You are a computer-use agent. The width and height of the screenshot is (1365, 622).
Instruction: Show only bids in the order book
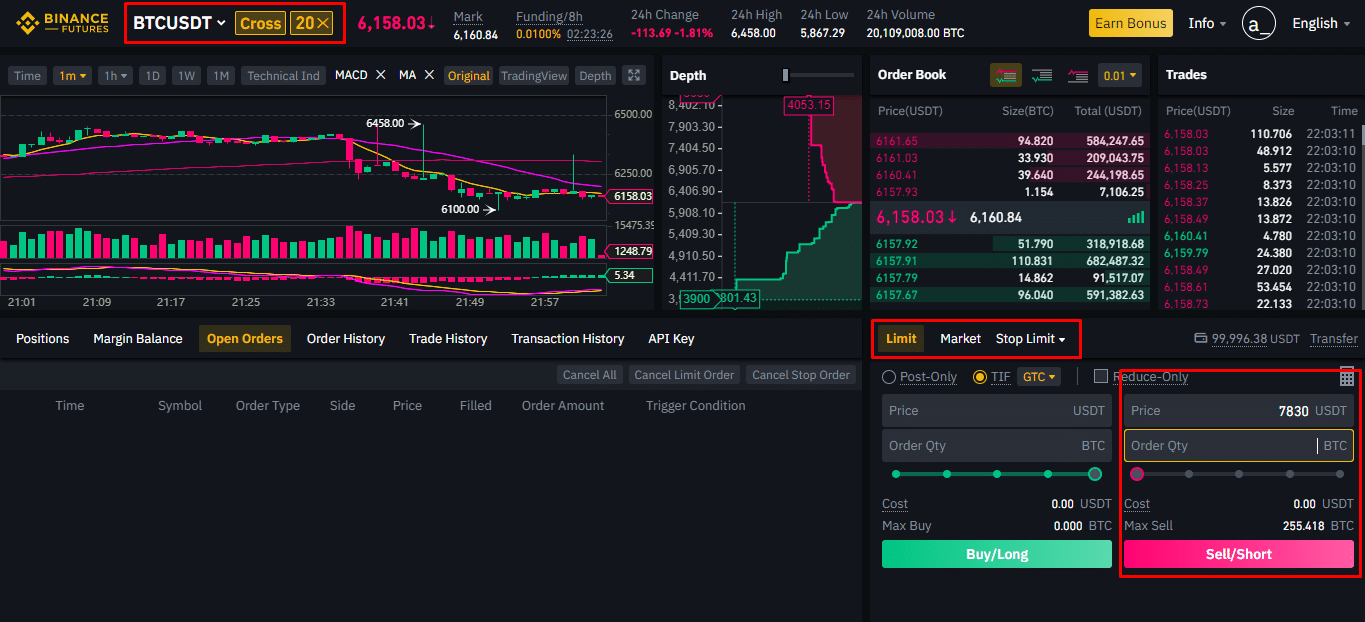point(1041,75)
